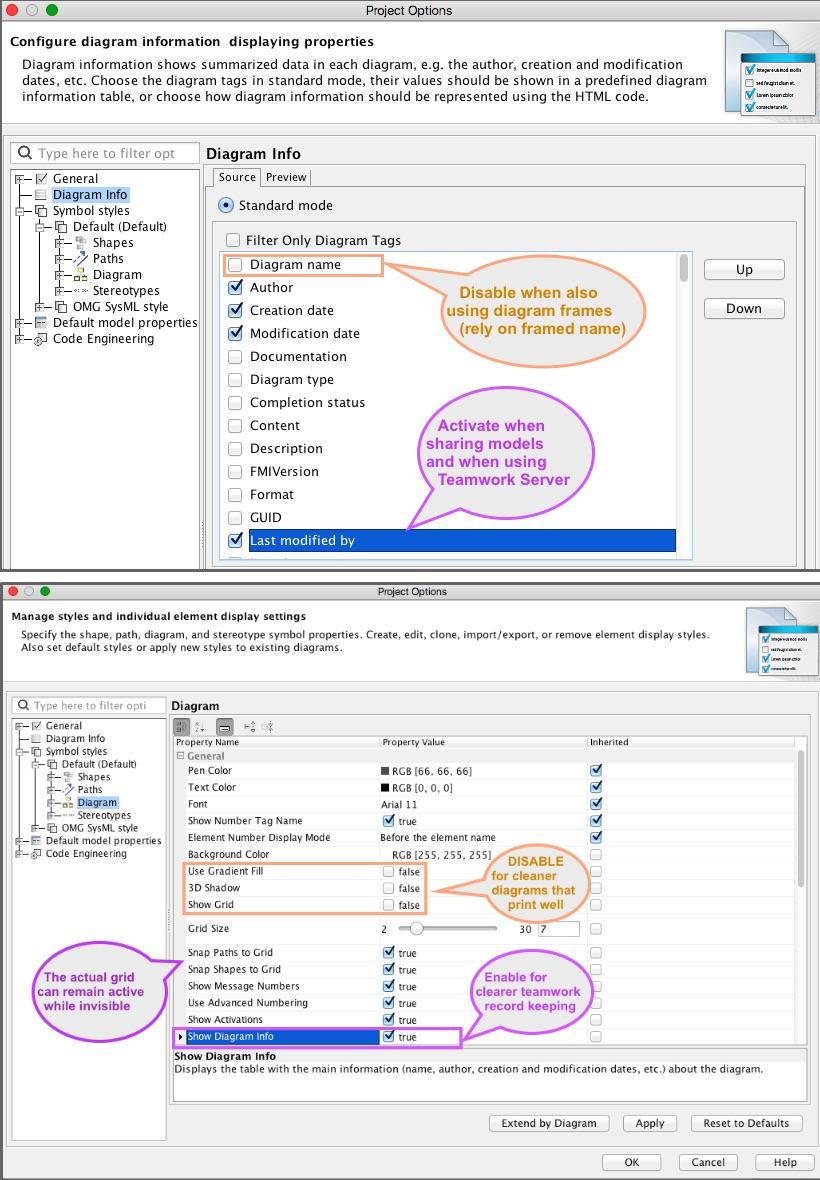Switch to the Source tab

click(237, 177)
